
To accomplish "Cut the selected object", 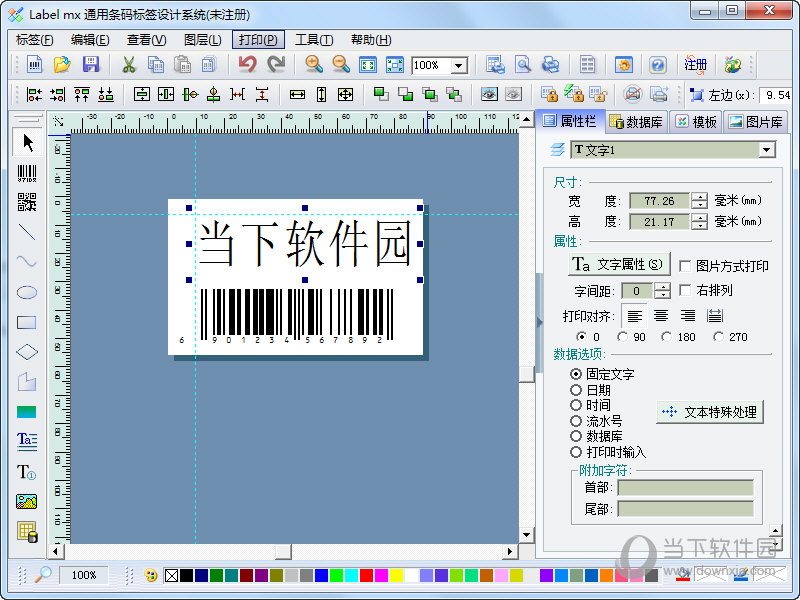I will tap(129, 65).
